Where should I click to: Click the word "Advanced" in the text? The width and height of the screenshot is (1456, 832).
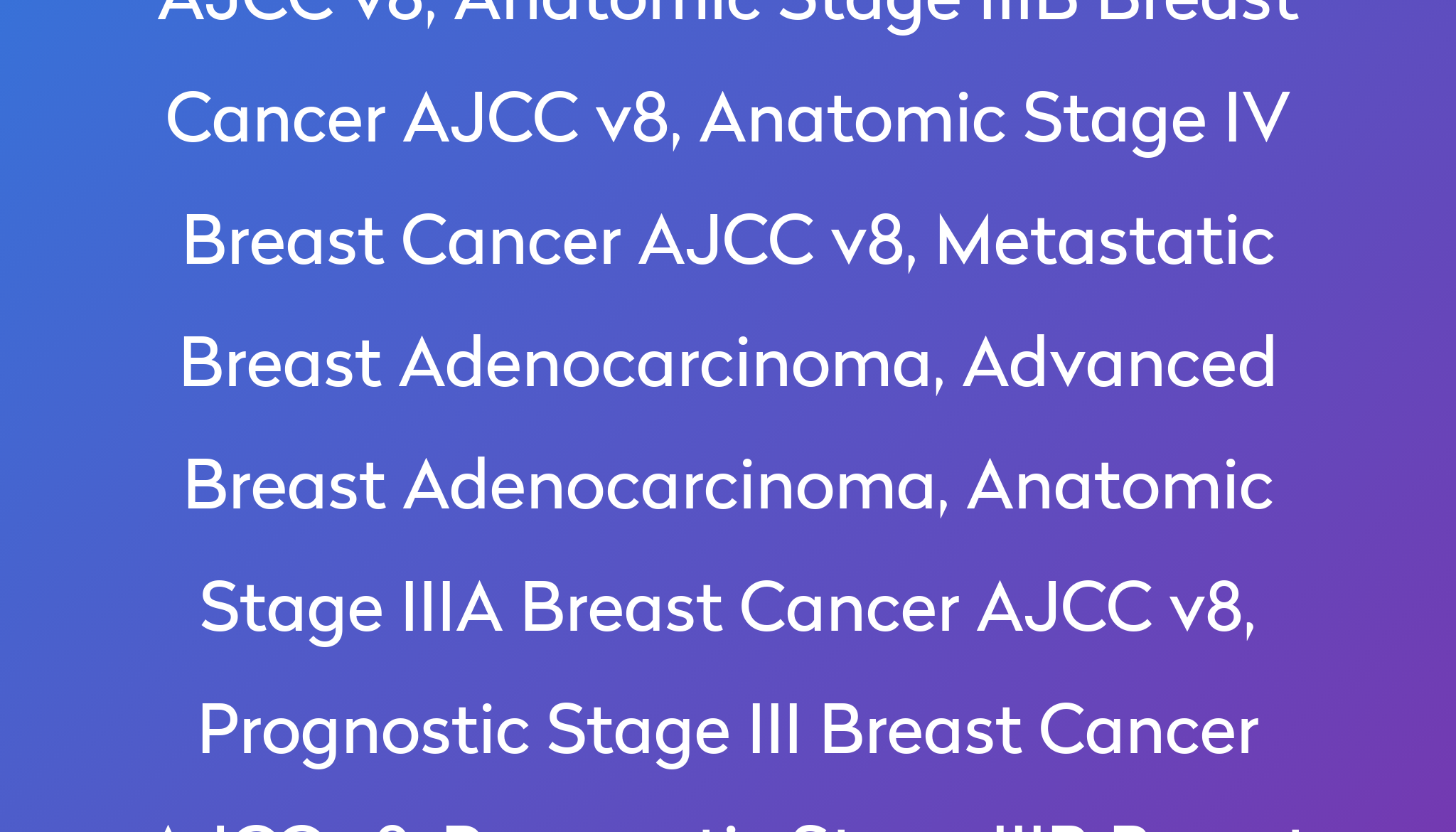(1120, 363)
